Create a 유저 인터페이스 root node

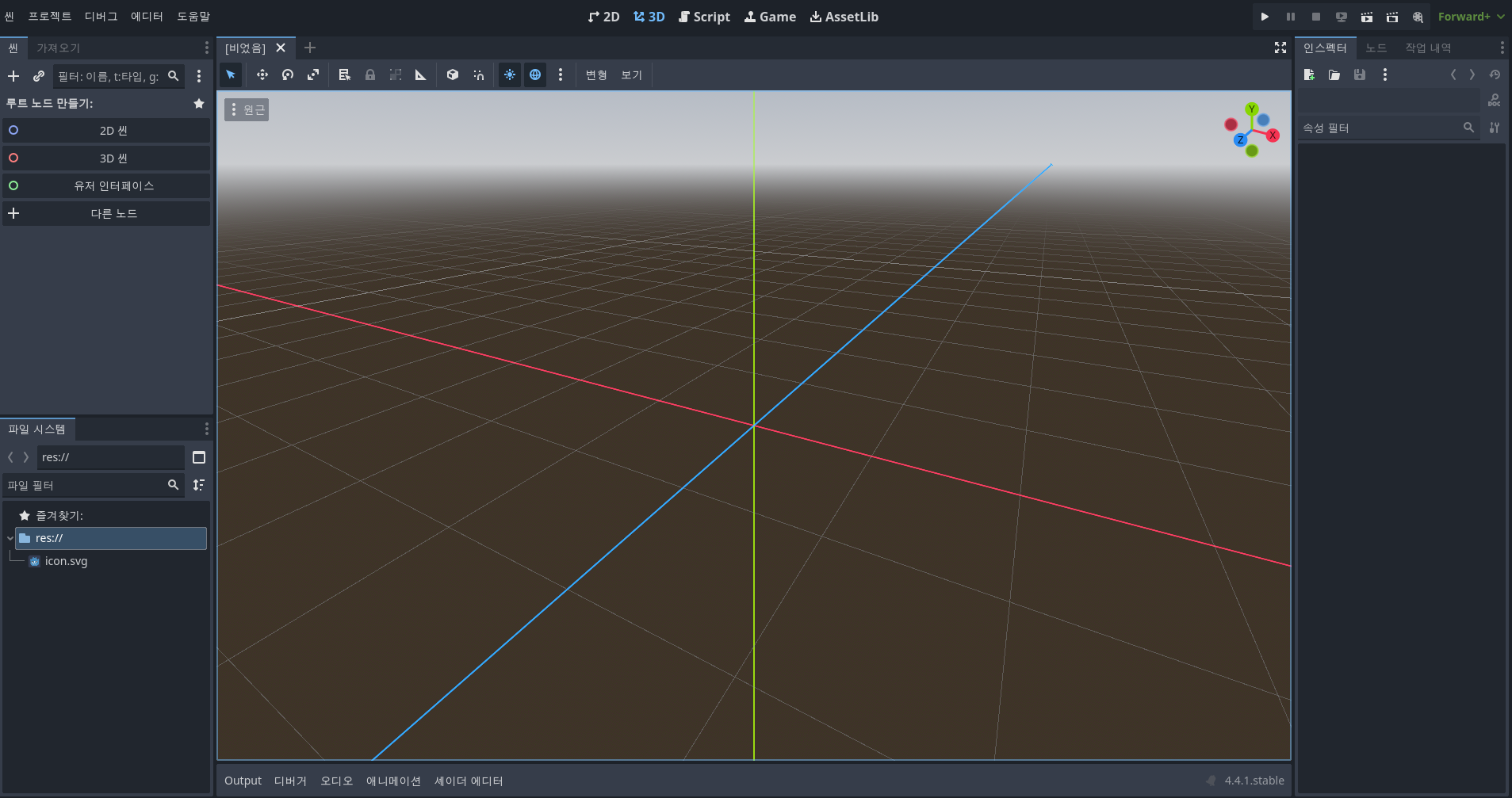coord(106,185)
